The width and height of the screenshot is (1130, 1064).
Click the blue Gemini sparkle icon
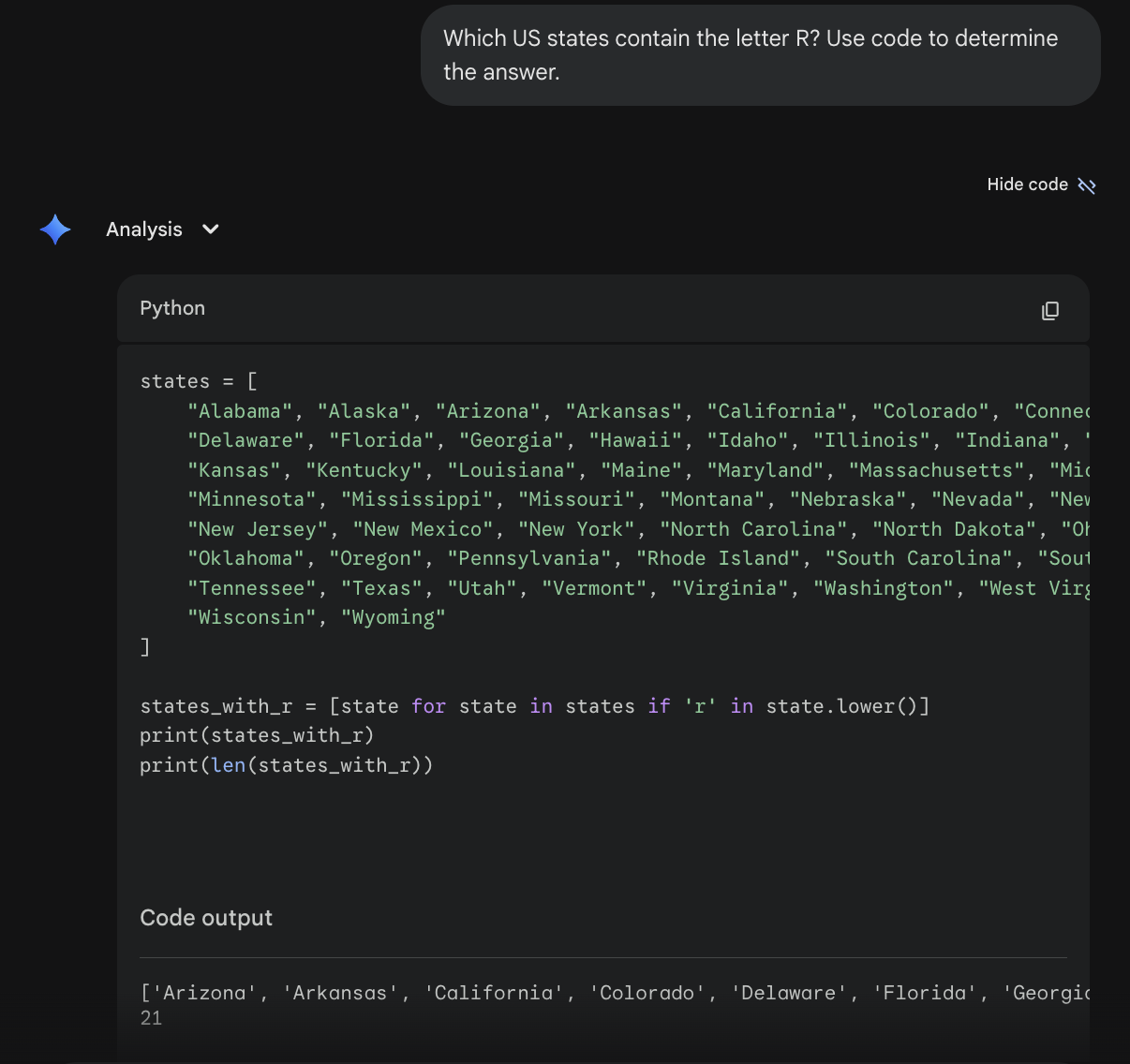(x=55, y=229)
